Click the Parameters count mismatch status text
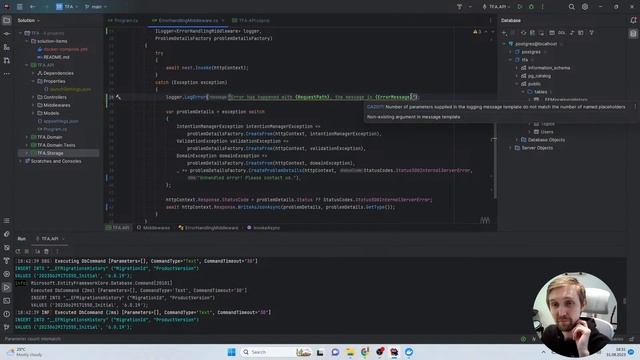The height and width of the screenshot is (360, 640). pos(33,339)
